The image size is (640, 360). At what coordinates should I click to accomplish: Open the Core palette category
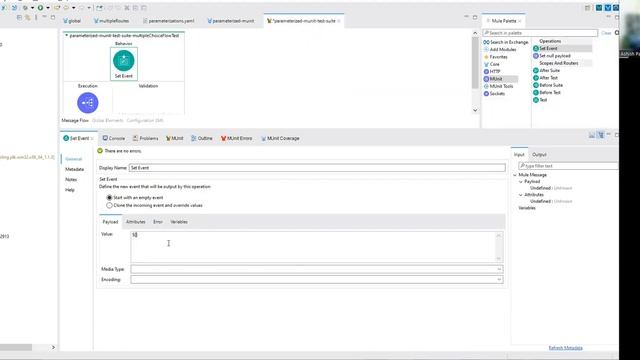click(x=491, y=64)
